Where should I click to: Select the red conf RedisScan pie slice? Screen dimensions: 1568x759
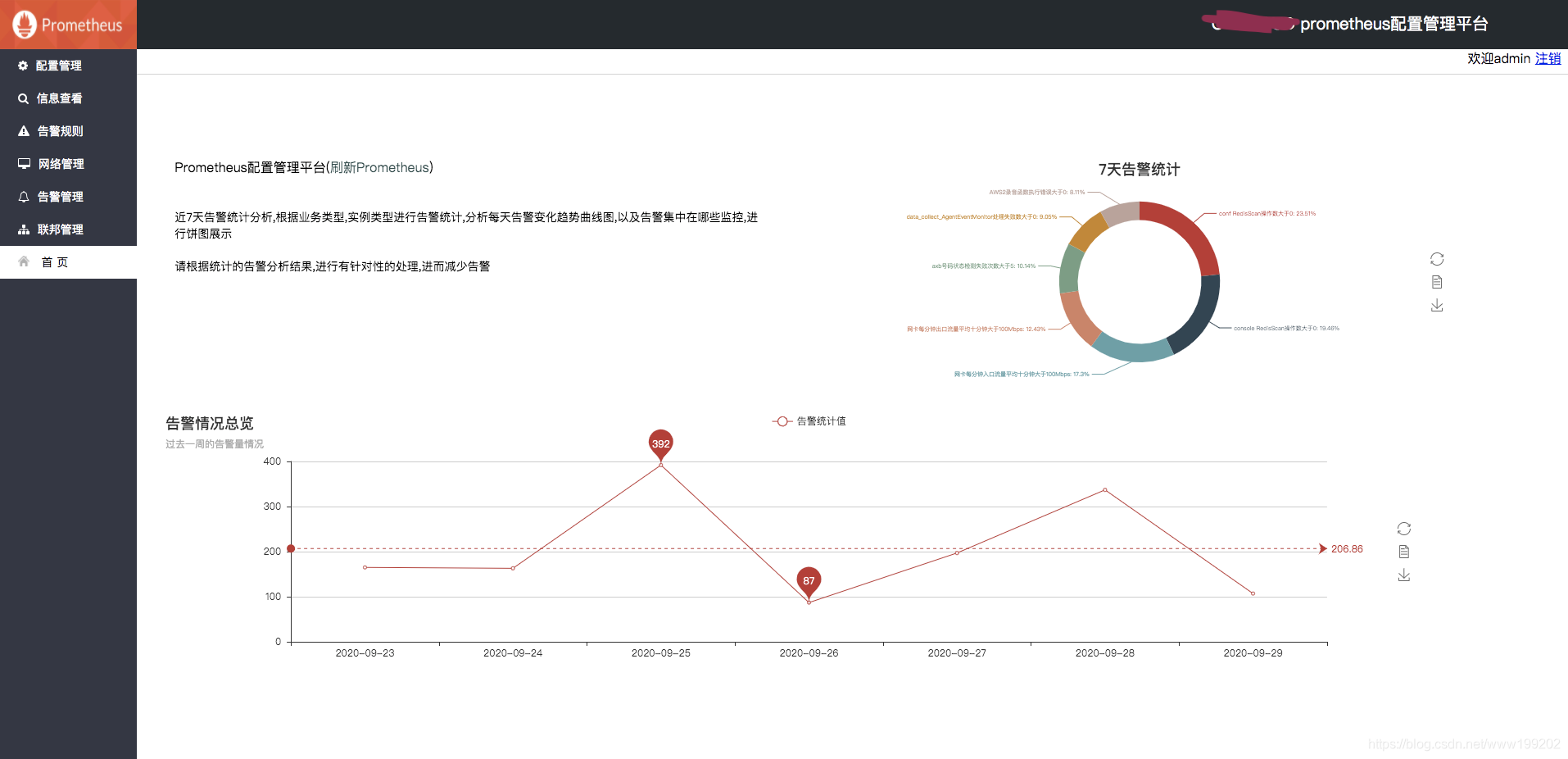pyautogui.click(x=1185, y=230)
